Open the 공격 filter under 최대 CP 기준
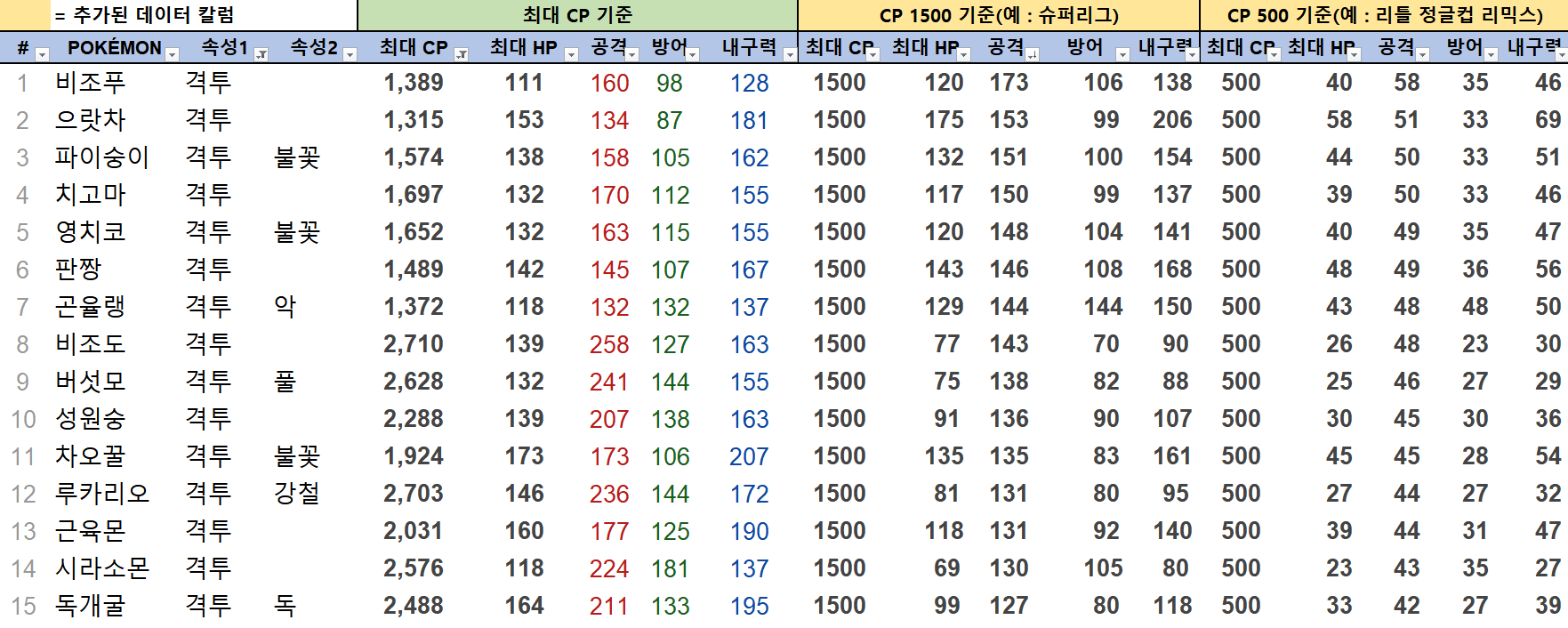Viewport: 1568px width, 628px height. 632,55
